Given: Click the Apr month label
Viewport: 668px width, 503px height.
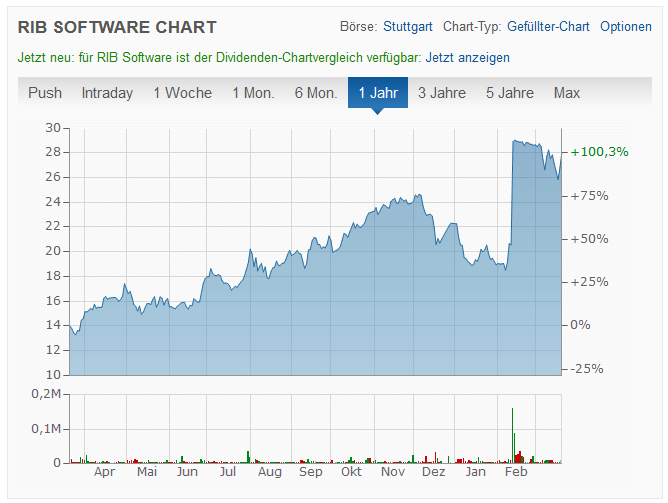Looking at the screenshot, I should click(x=104, y=472).
